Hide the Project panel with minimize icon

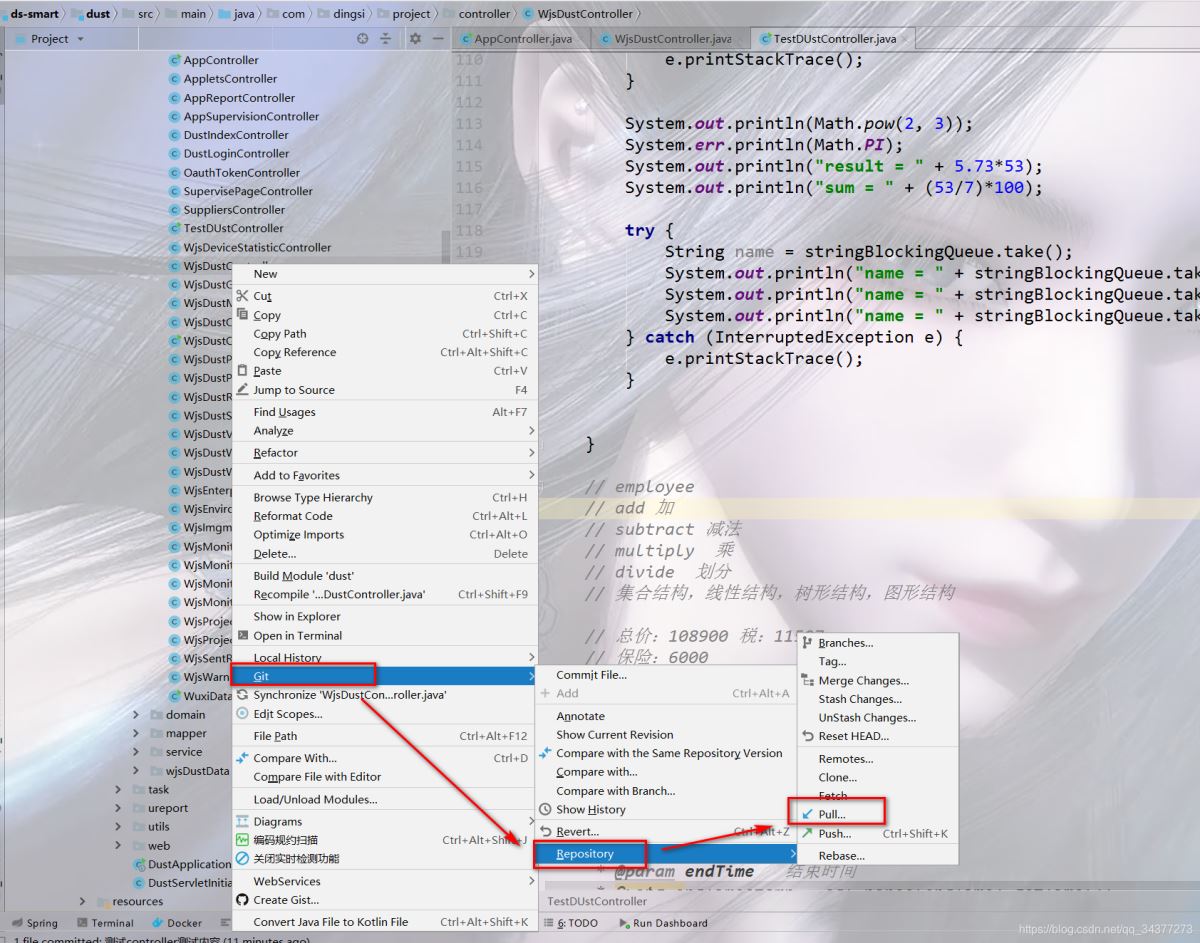[x=438, y=39]
